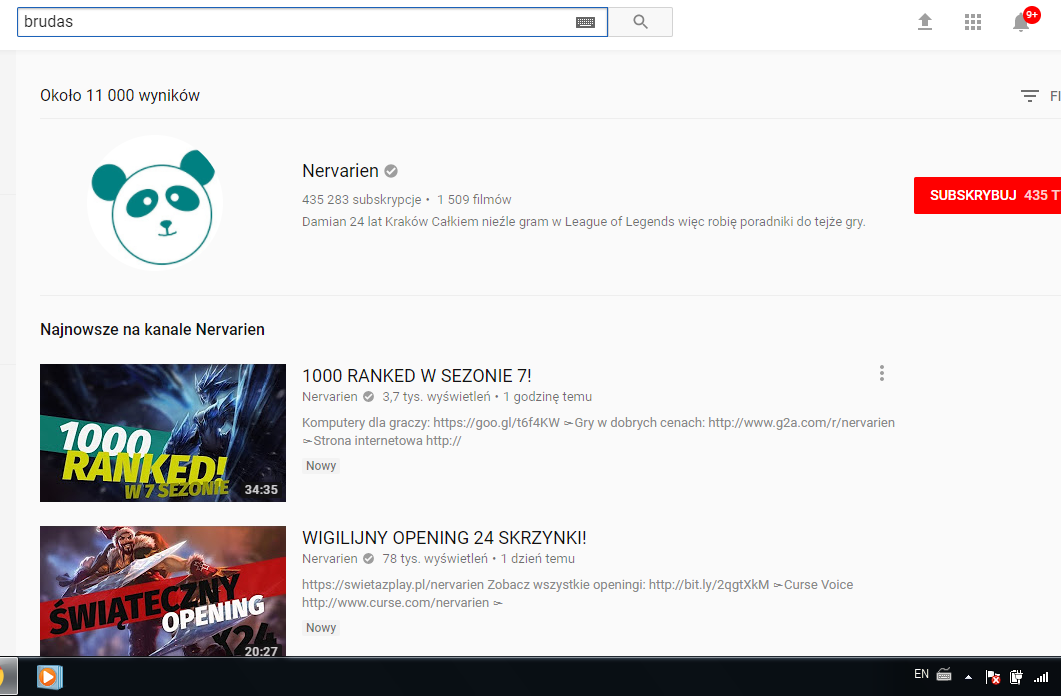
Task: Subscribe to Nervarien with the red button
Action: (x=987, y=195)
